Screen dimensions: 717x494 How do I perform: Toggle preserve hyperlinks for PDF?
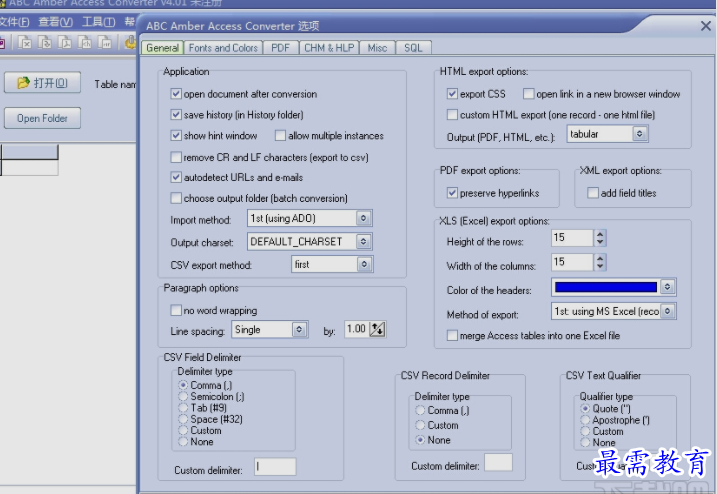click(x=452, y=193)
